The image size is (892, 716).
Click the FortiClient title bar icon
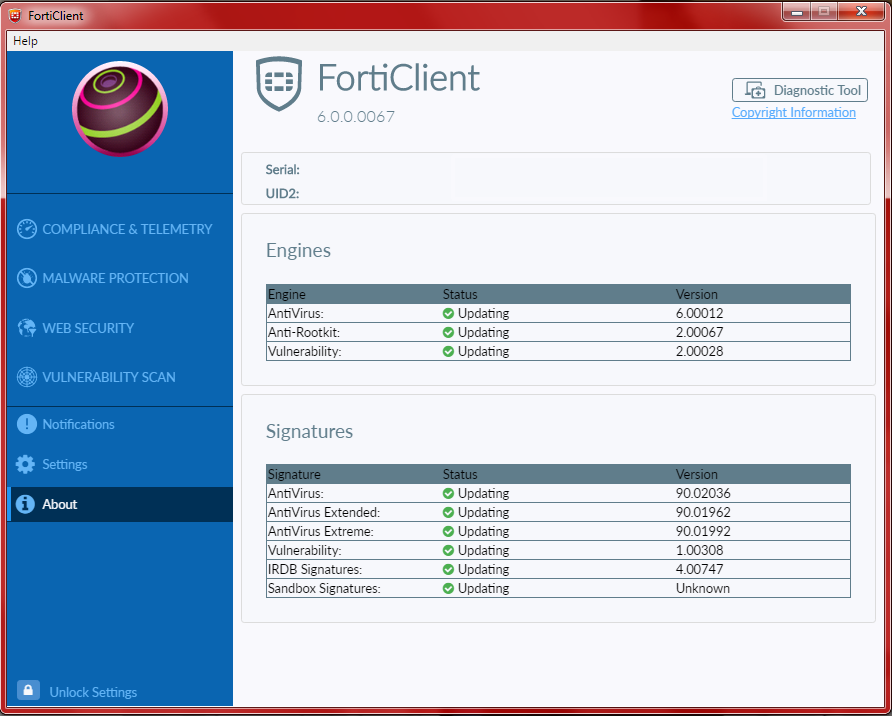point(15,15)
